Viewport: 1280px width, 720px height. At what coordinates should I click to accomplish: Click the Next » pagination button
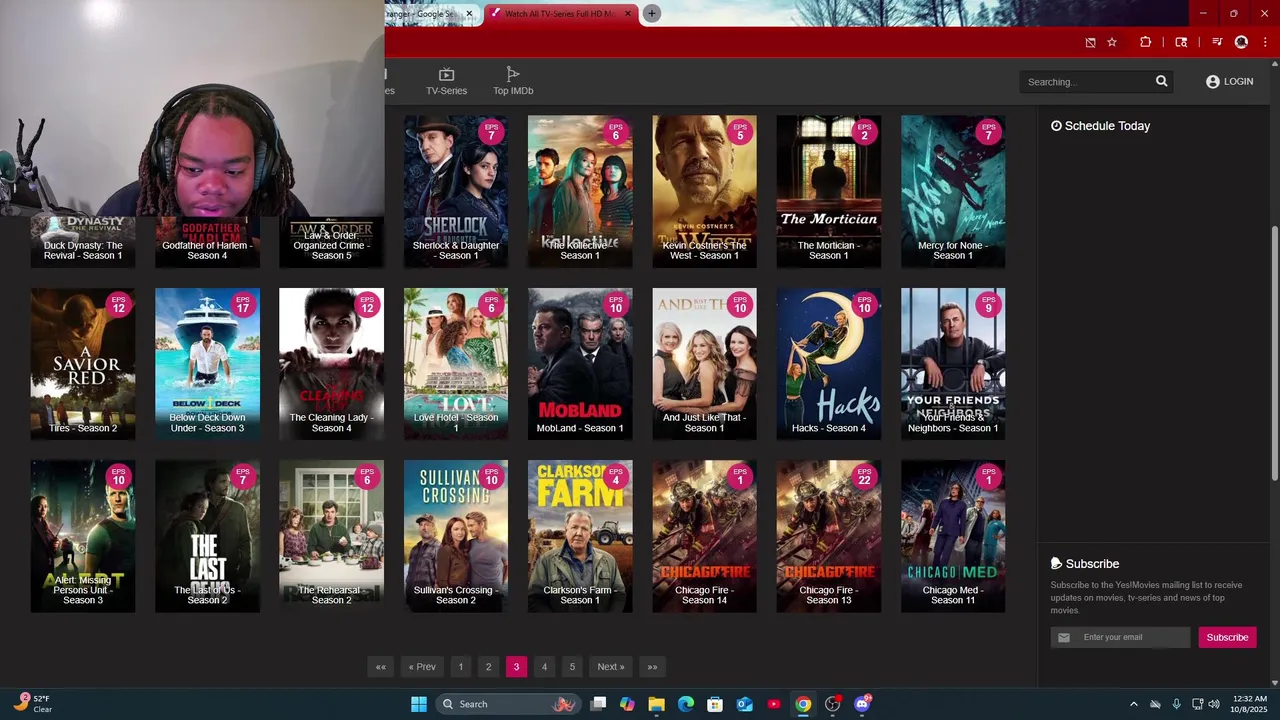[x=610, y=667]
